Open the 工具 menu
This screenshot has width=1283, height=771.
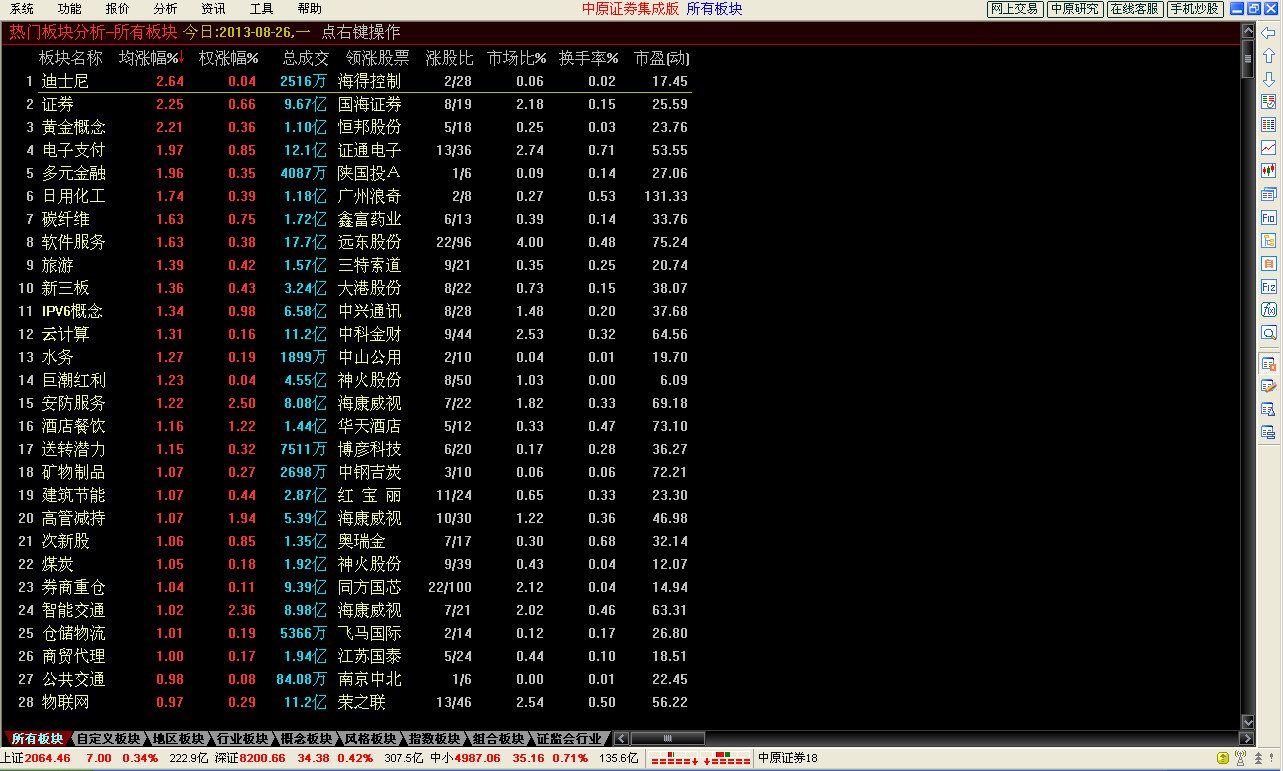[261, 9]
